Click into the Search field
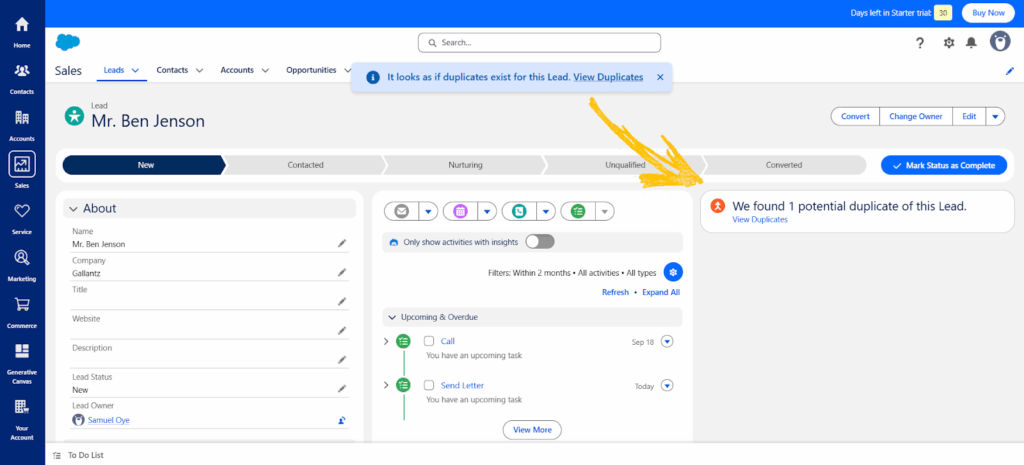1024x465 pixels. click(540, 43)
